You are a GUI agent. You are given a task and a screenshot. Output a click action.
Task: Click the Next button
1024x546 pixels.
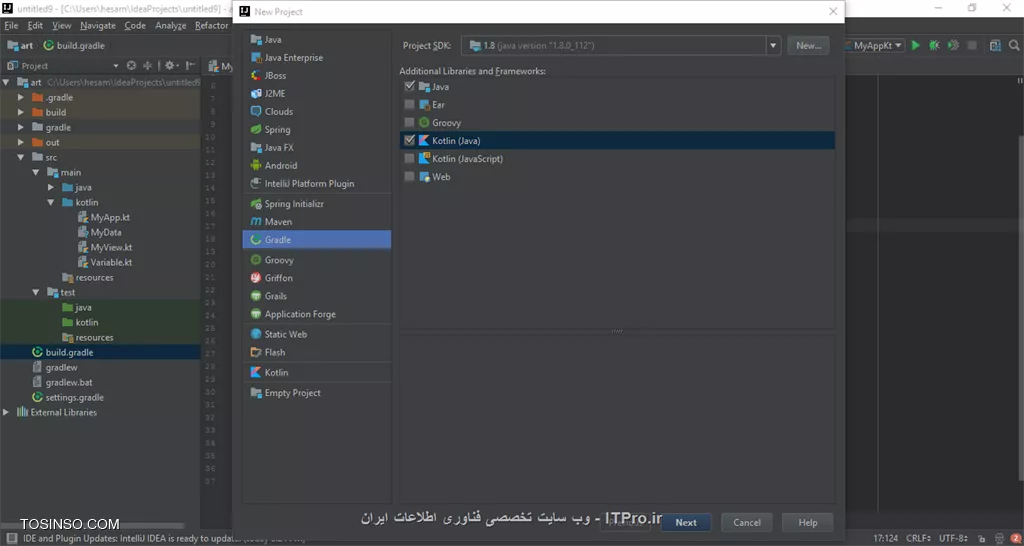pyautogui.click(x=686, y=522)
